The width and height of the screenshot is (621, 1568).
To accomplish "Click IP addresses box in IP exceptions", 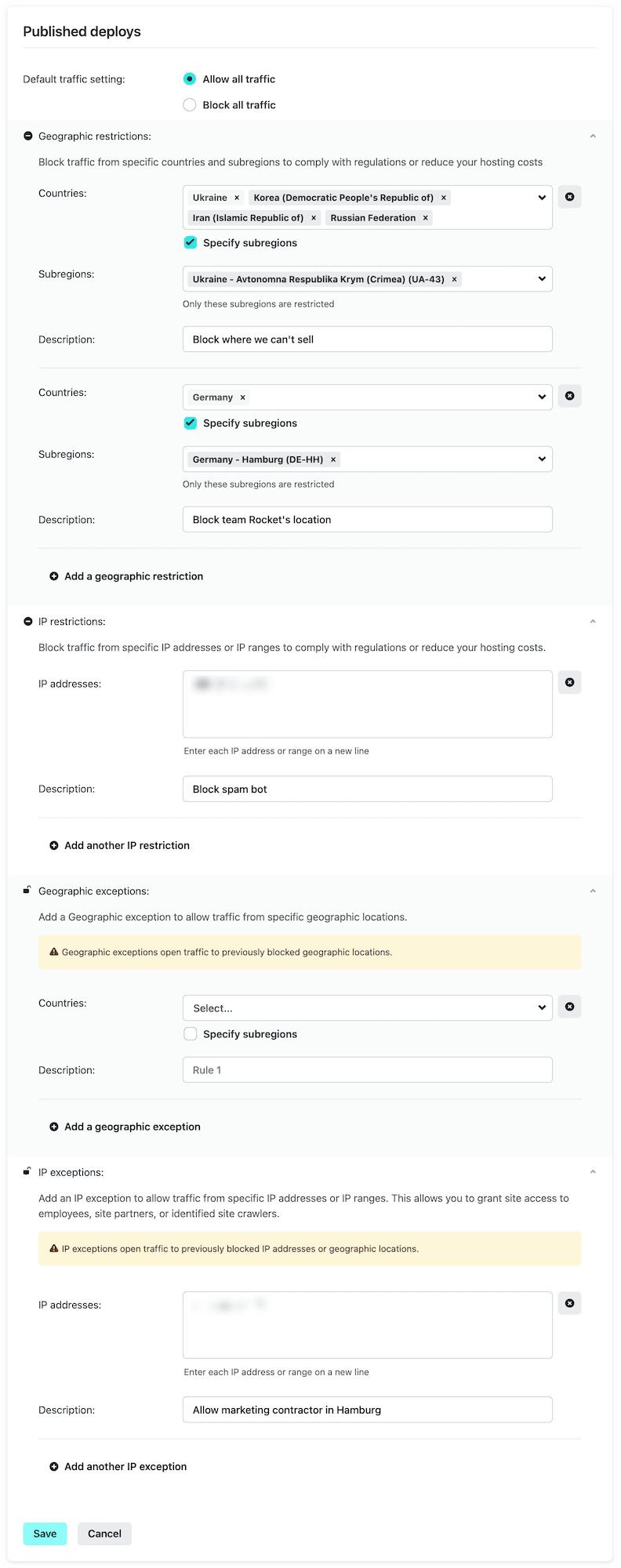I will pos(368,1325).
